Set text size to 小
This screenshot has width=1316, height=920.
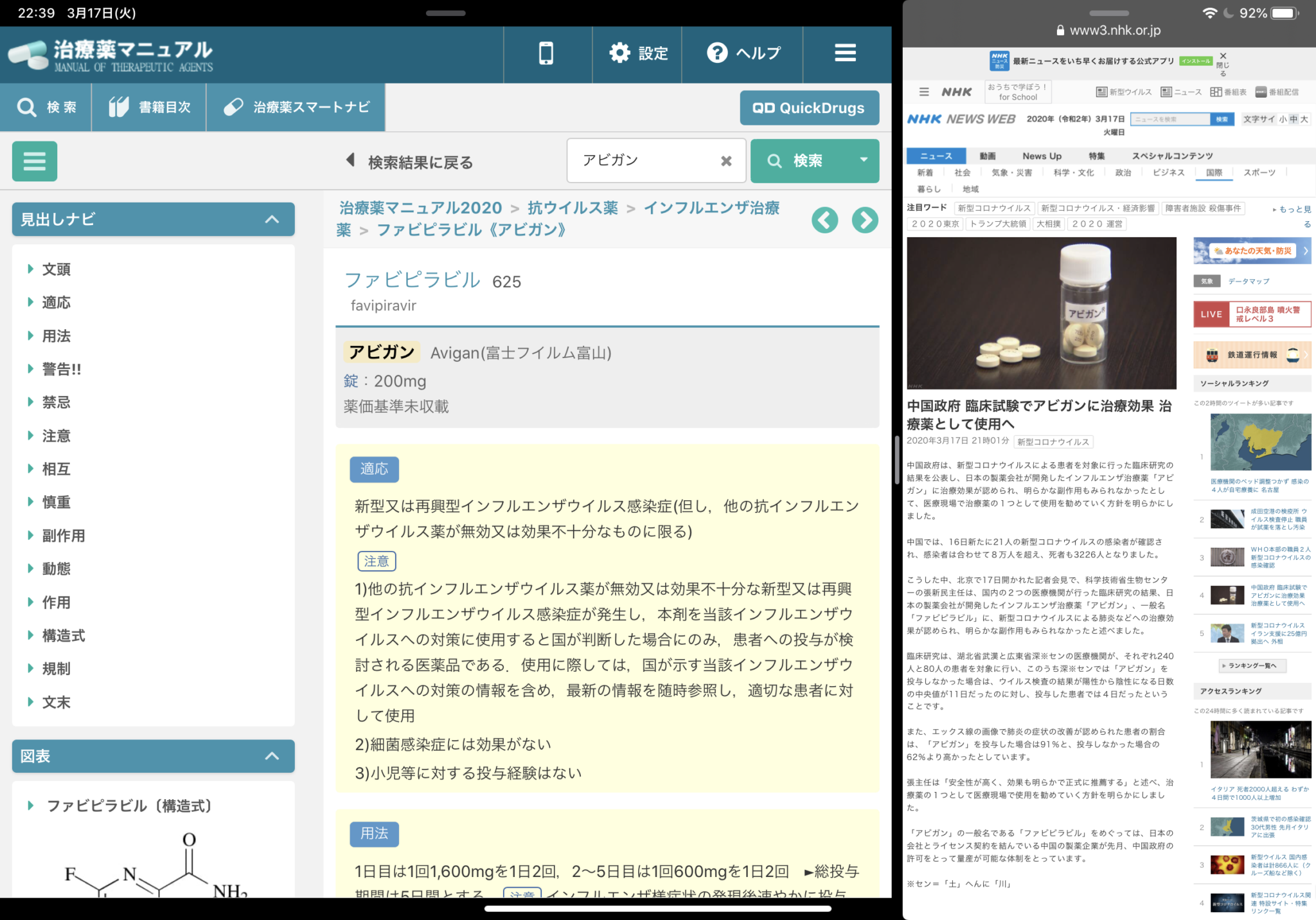pyautogui.click(x=1283, y=119)
